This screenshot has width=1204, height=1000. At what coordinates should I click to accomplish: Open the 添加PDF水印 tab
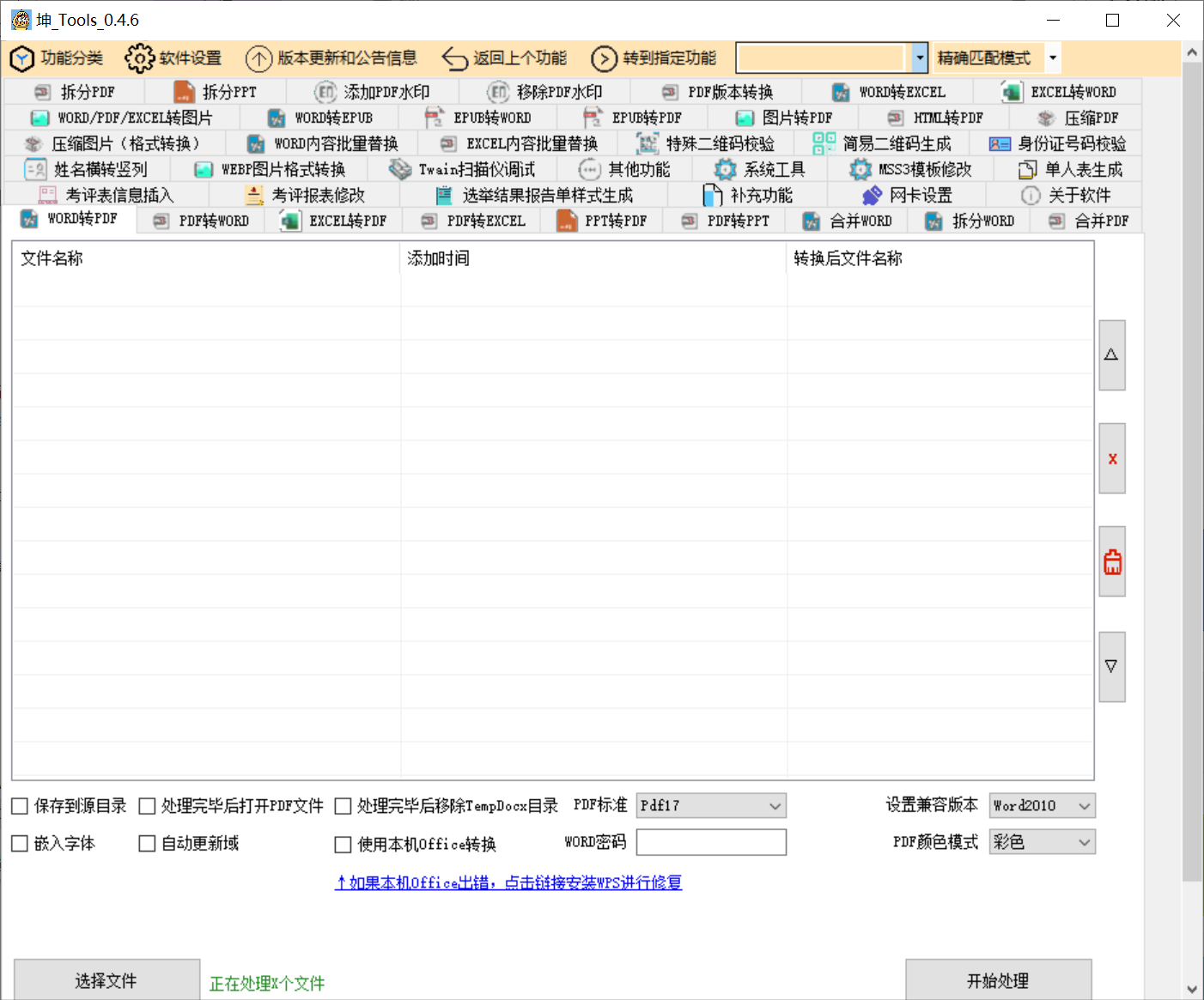coord(372,92)
